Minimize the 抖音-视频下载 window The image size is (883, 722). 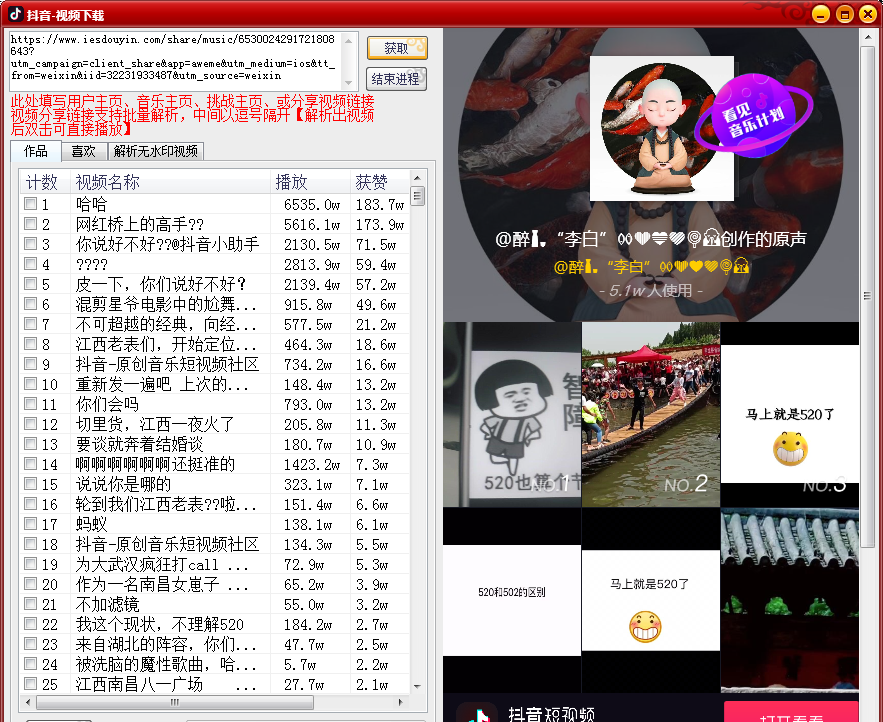click(820, 14)
